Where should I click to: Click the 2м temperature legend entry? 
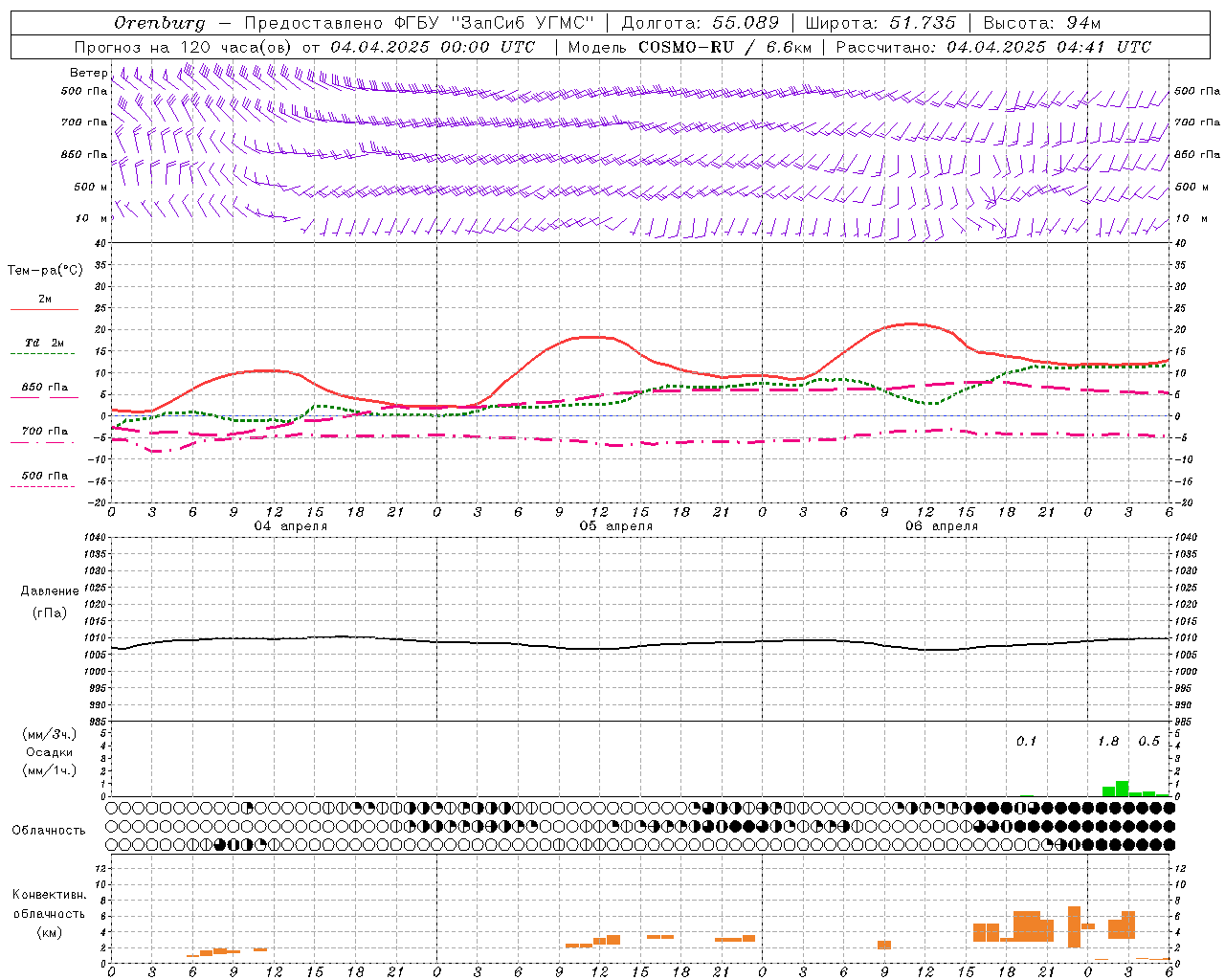coord(45,299)
